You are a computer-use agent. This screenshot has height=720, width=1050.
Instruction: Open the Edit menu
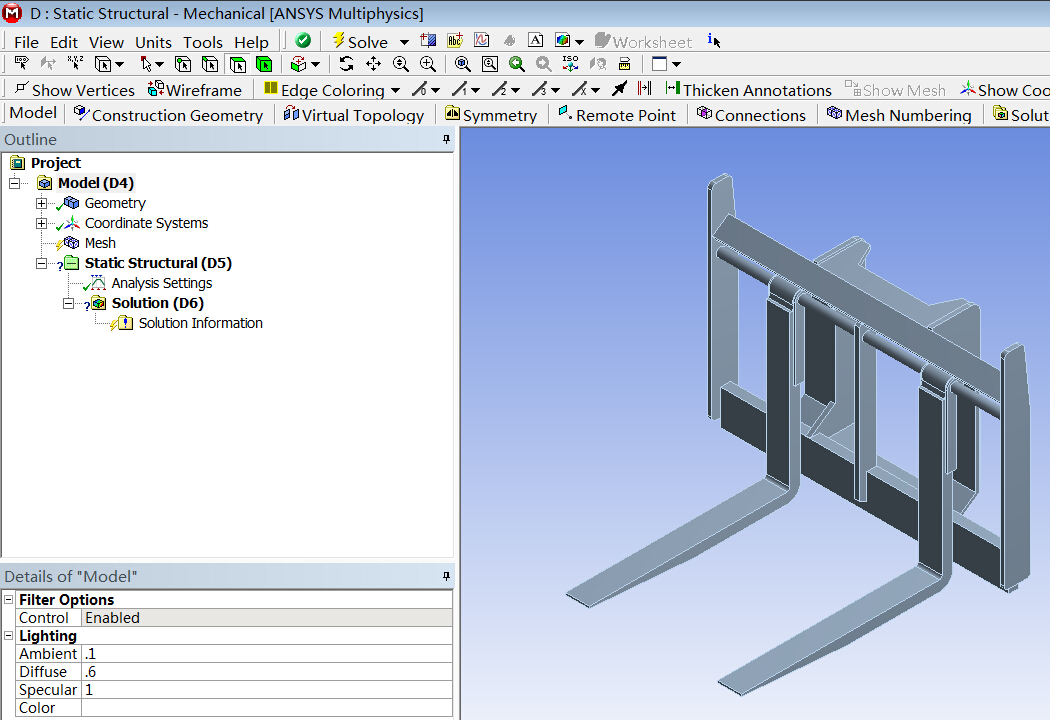pyautogui.click(x=64, y=42)
